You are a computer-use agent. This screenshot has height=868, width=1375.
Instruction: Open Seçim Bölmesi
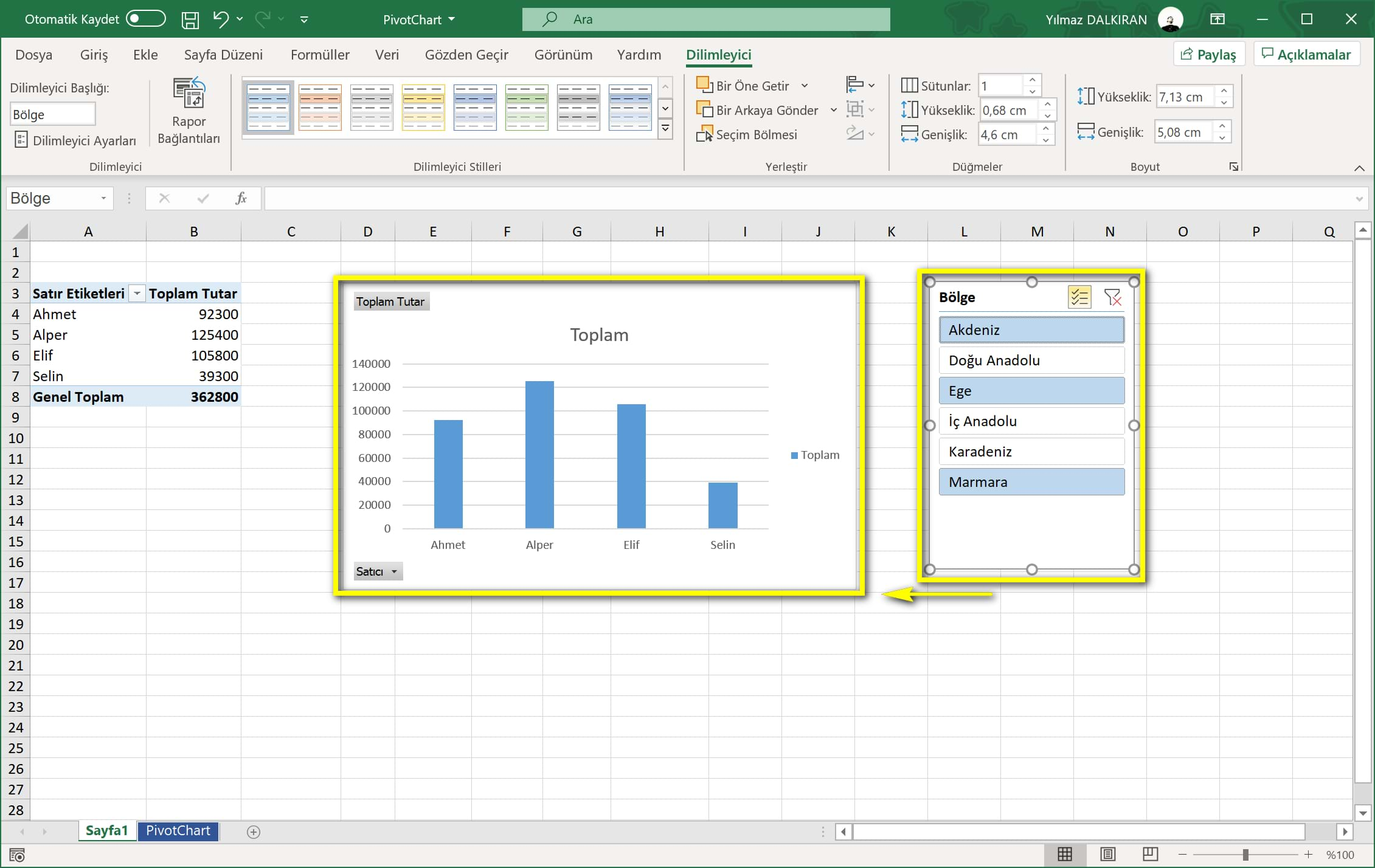pyautogui.click(x=747, y=134)
